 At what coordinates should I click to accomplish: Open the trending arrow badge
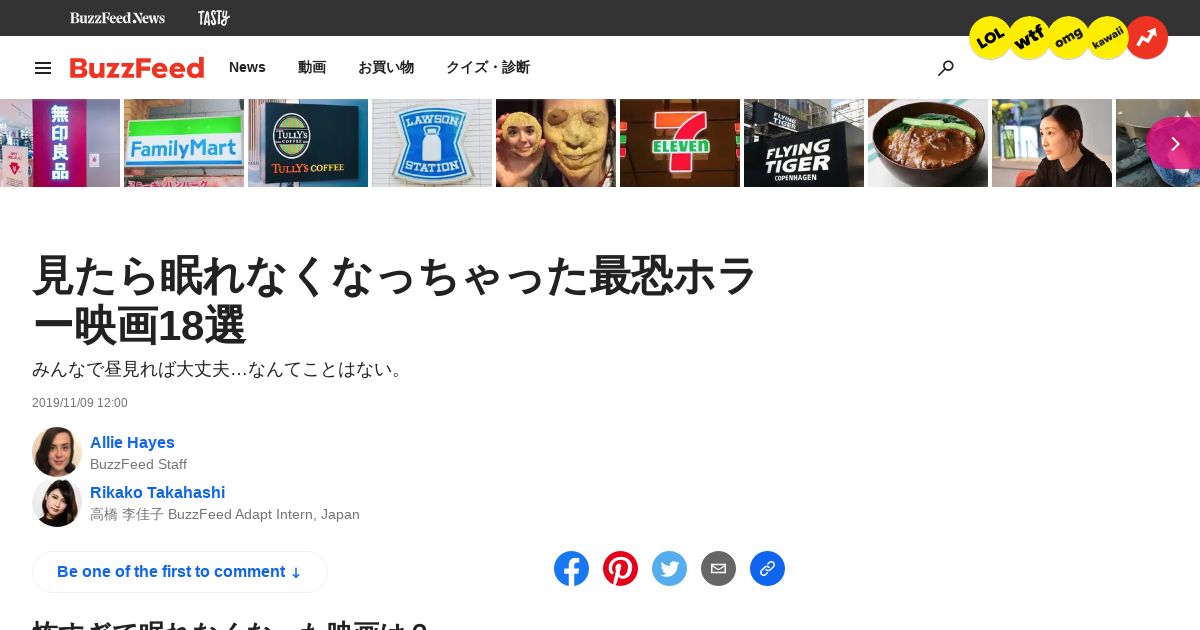click(x=1146, y=38)
